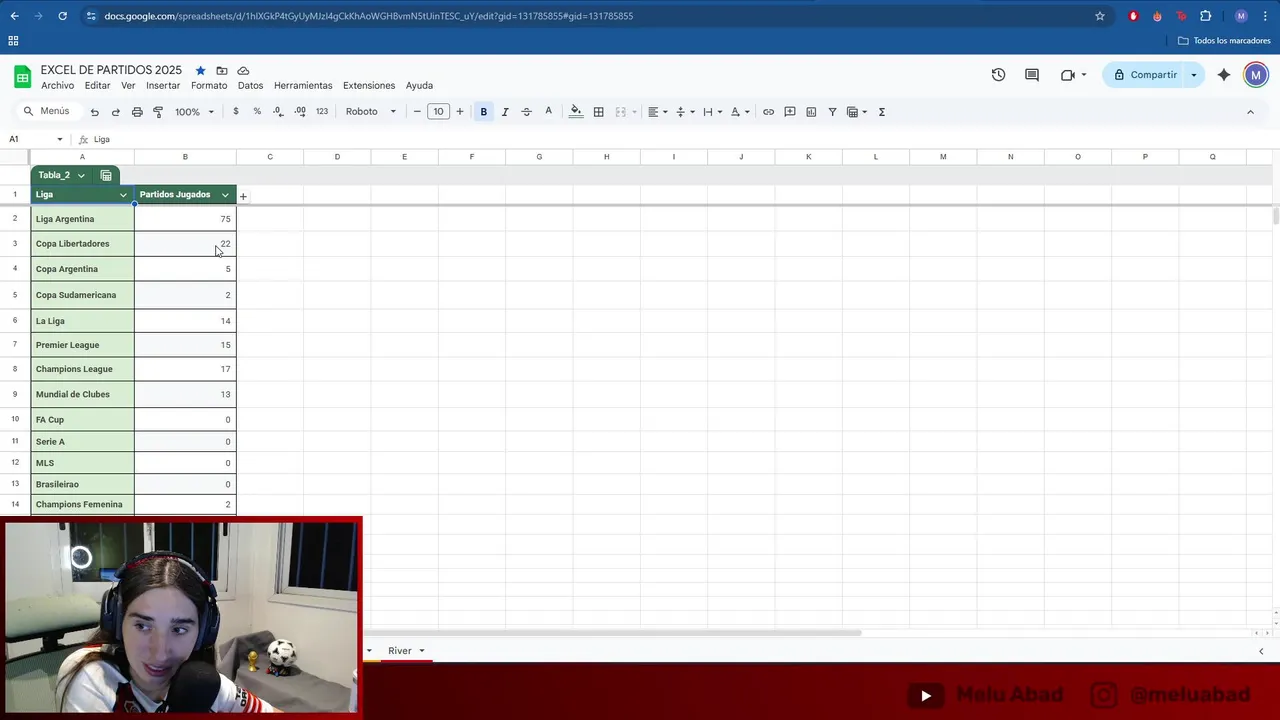Click font size input field
This screenshot has height=720, width=1280.
tap(438, 112)
